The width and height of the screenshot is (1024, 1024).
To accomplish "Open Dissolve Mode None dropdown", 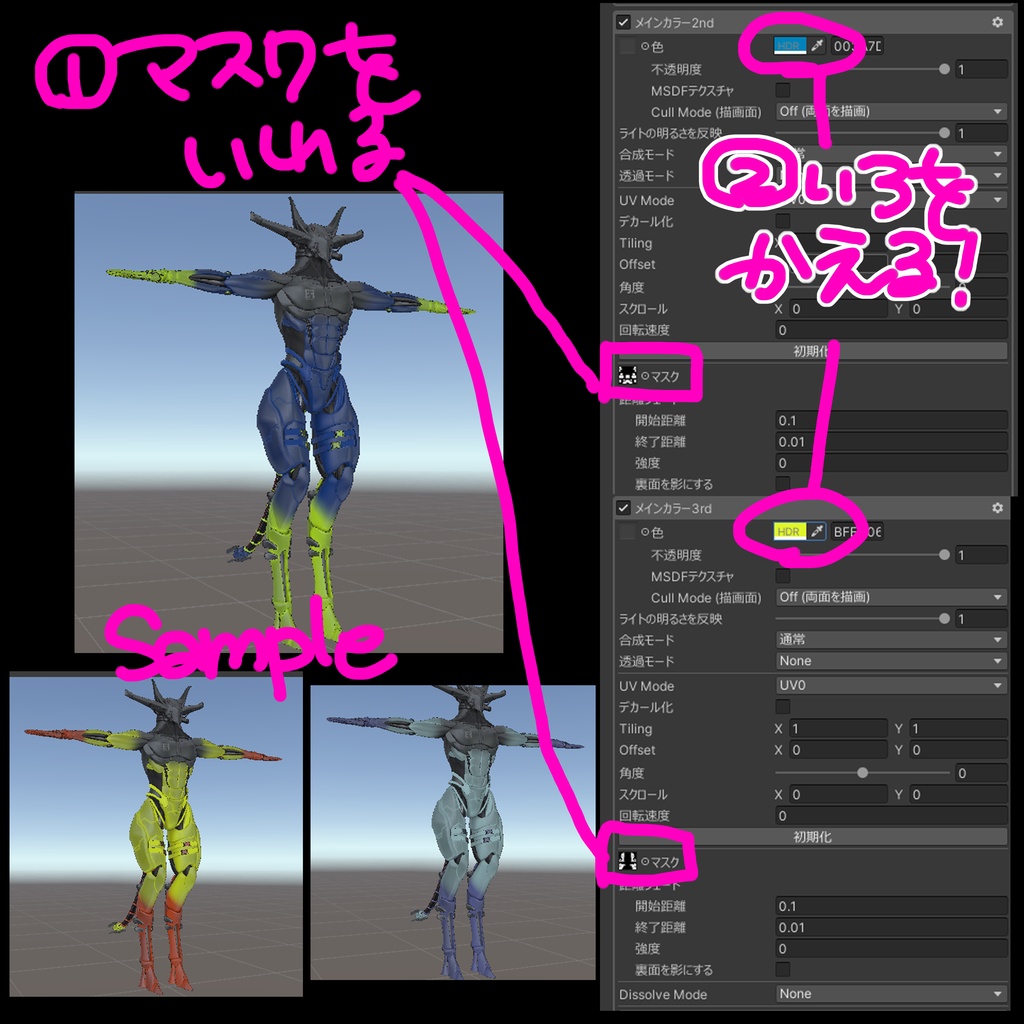I will coord(891,994).
